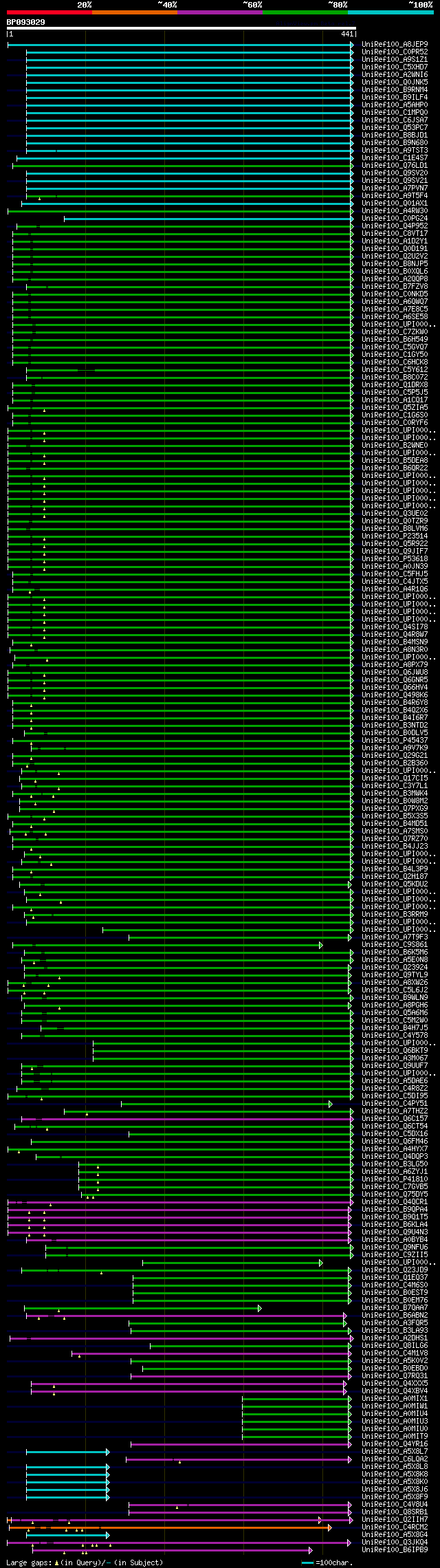Click label UniRef100_P45437
This screenshot has width=440, height=1568.
click(x=395, y=741)
